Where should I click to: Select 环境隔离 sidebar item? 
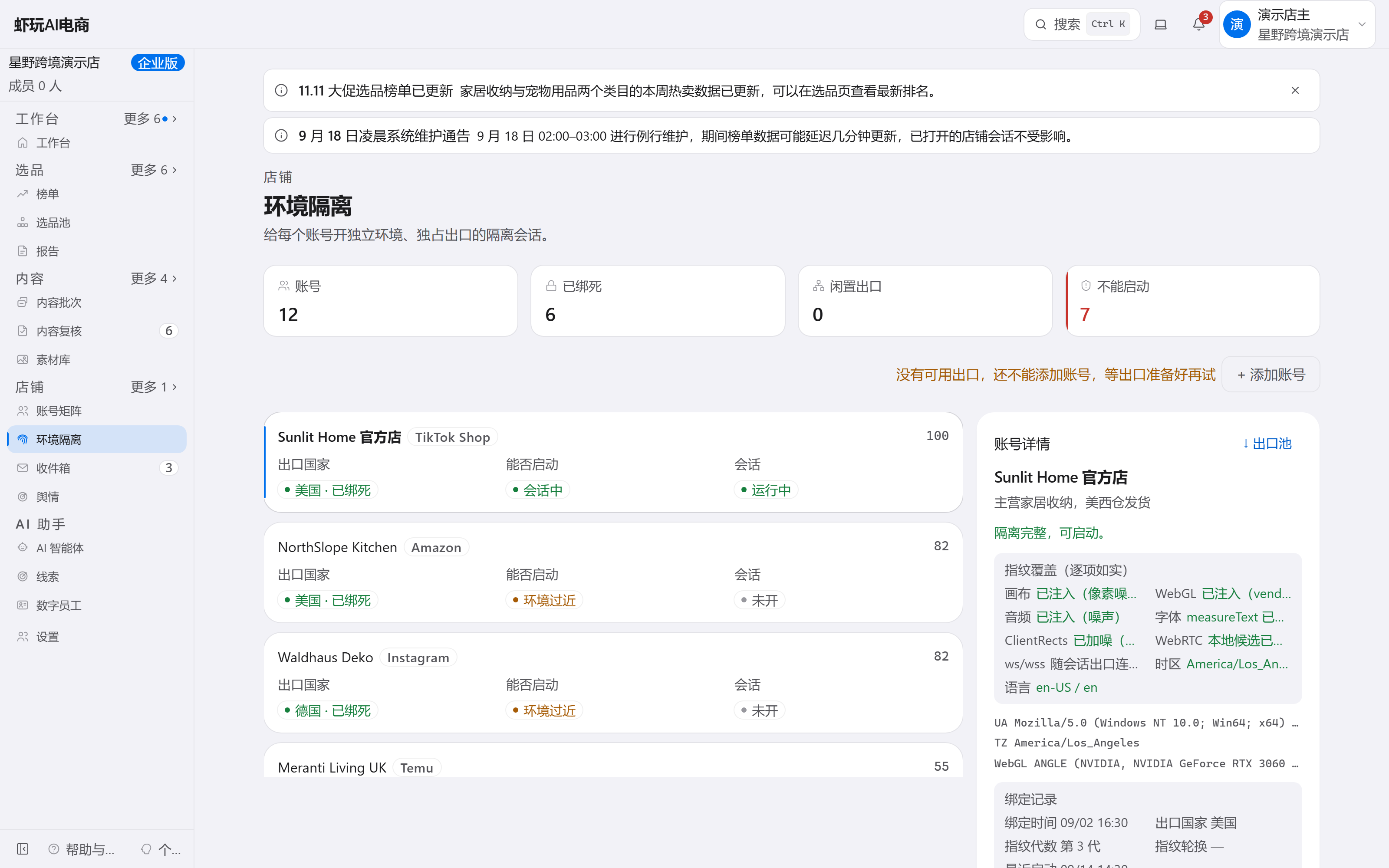click(96, 440)
